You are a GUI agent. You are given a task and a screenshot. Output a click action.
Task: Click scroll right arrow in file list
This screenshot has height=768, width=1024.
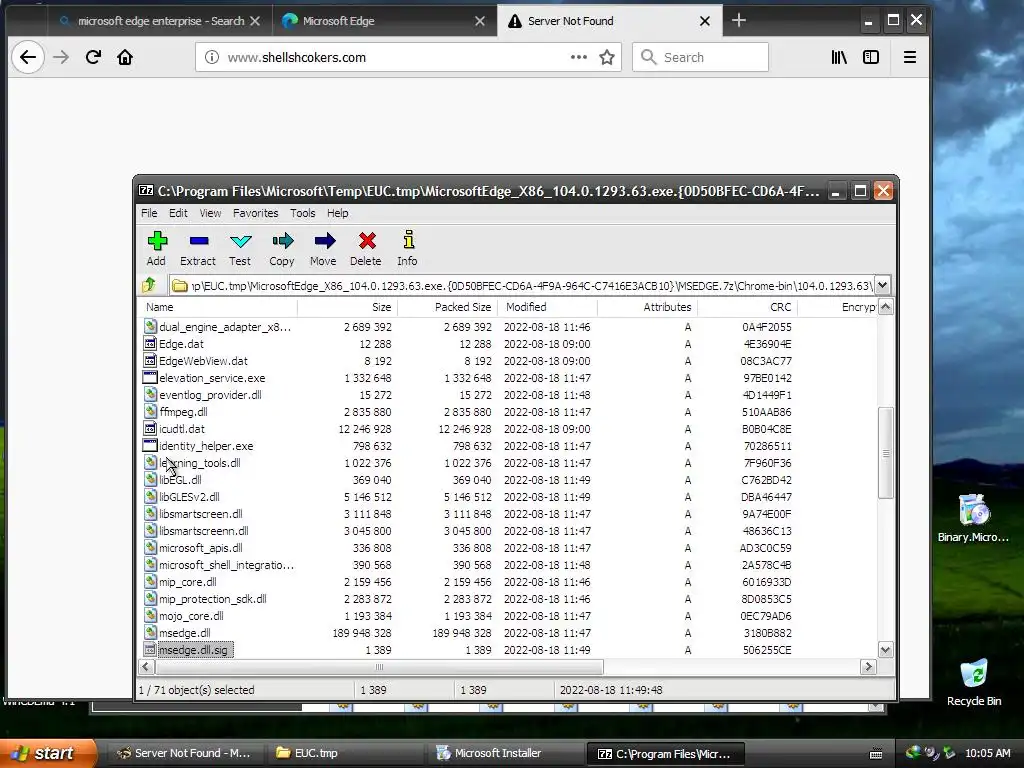click(868, 667)
